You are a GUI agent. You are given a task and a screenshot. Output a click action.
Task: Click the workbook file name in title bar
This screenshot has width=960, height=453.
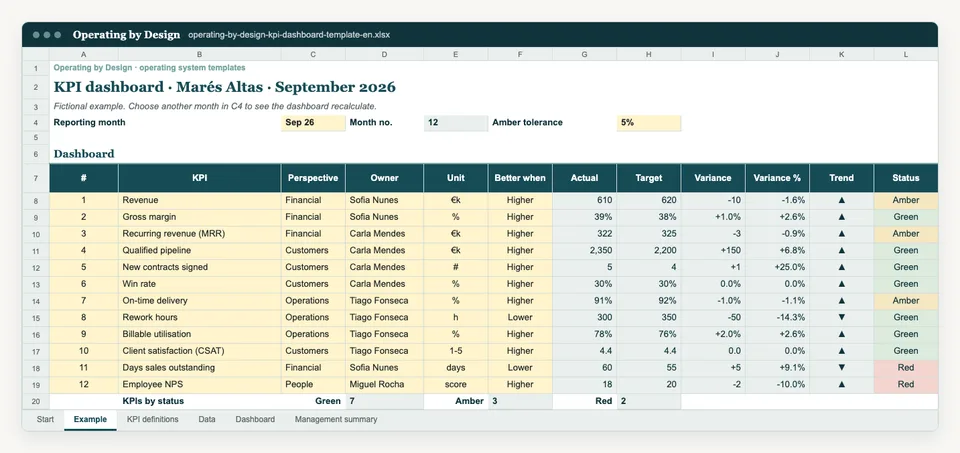(289, 35)
